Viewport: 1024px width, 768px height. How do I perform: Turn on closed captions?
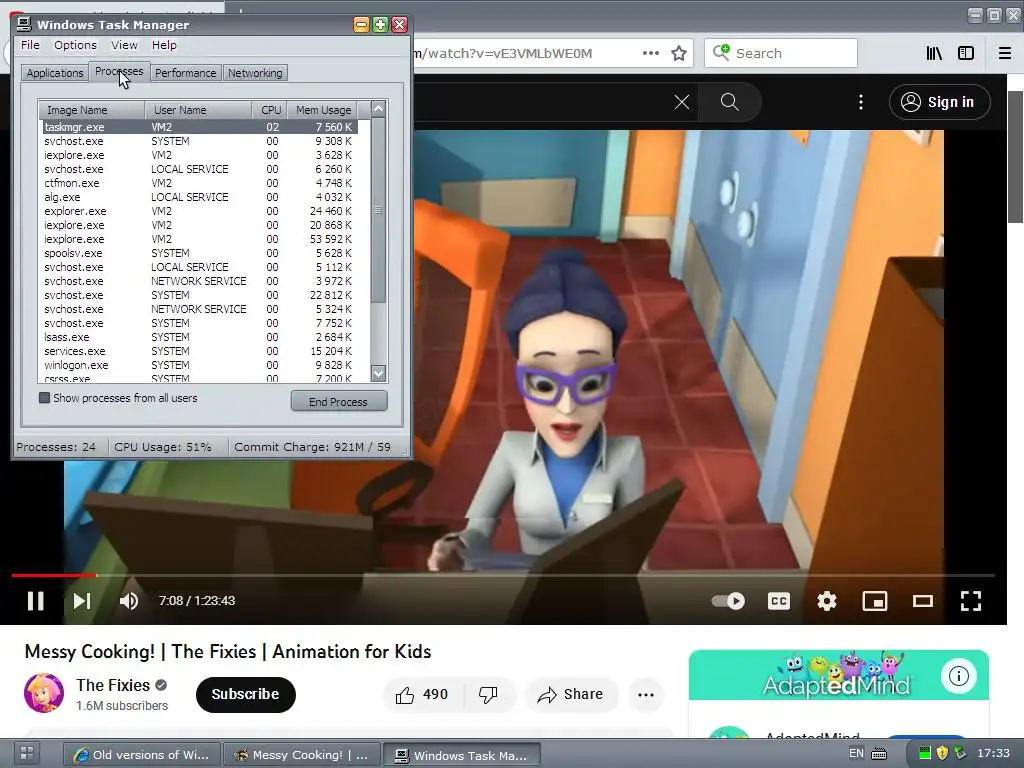click(x=778, y=601)
